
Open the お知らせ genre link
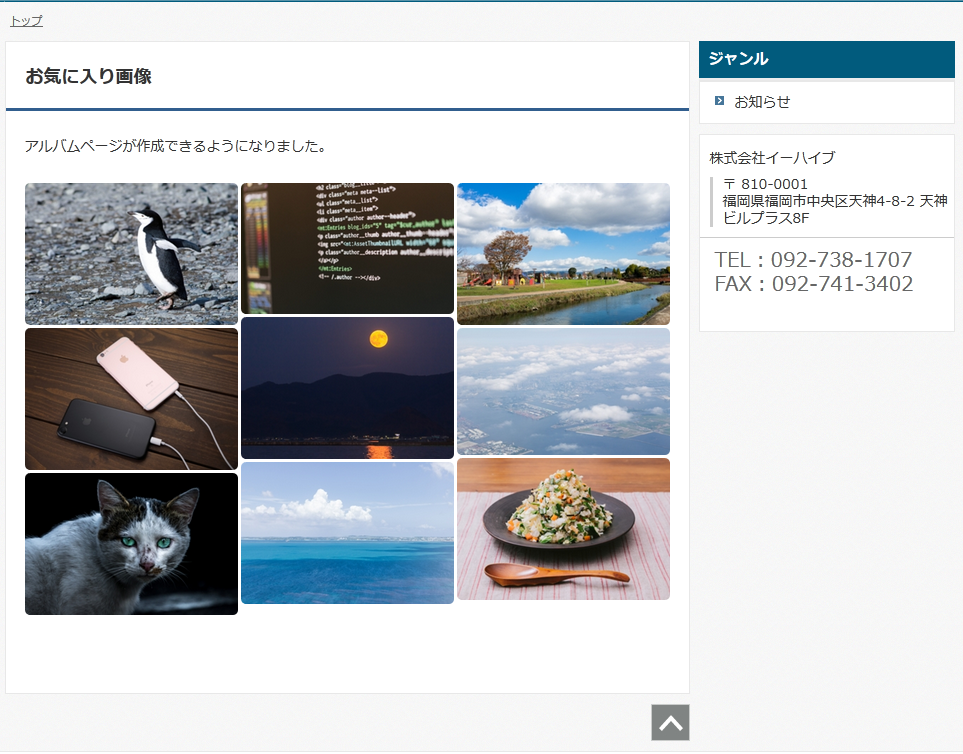[762, 102]
